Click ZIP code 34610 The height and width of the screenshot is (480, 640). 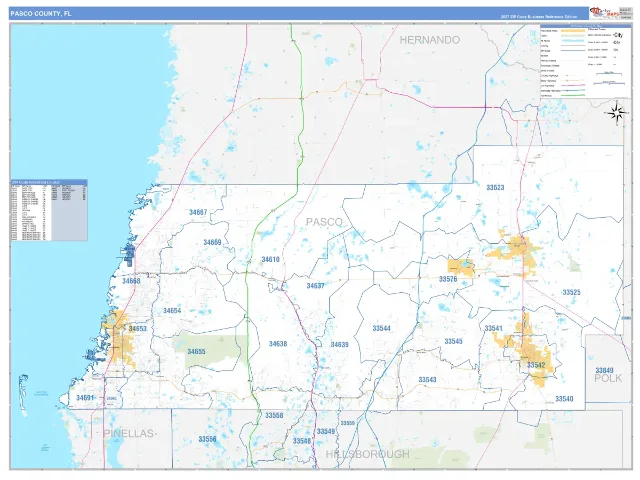coord(270,259)
